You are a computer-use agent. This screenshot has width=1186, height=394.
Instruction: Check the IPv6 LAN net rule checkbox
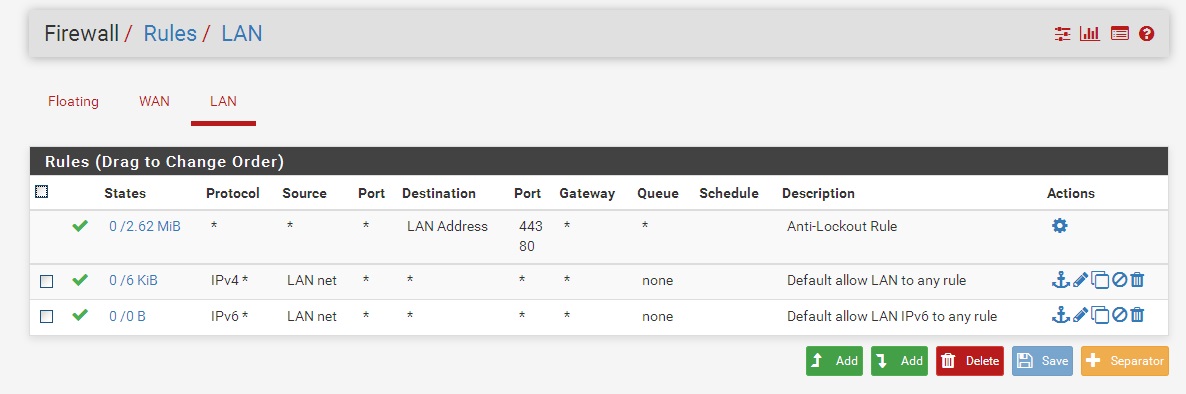46,316
